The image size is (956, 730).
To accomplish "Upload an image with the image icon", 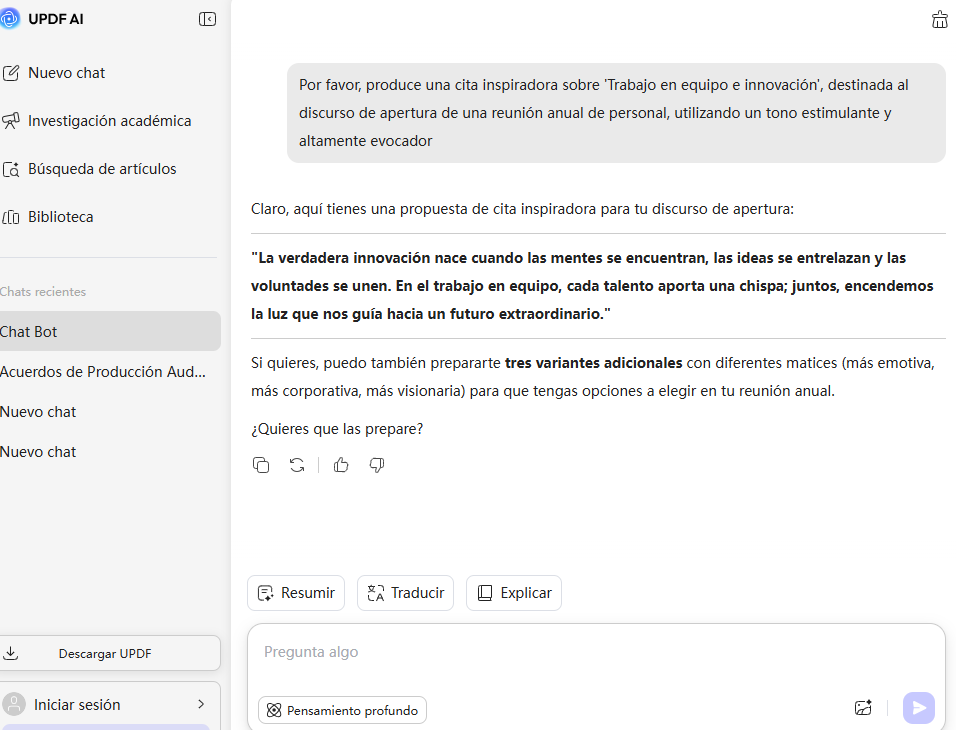I will pos(863,707).
